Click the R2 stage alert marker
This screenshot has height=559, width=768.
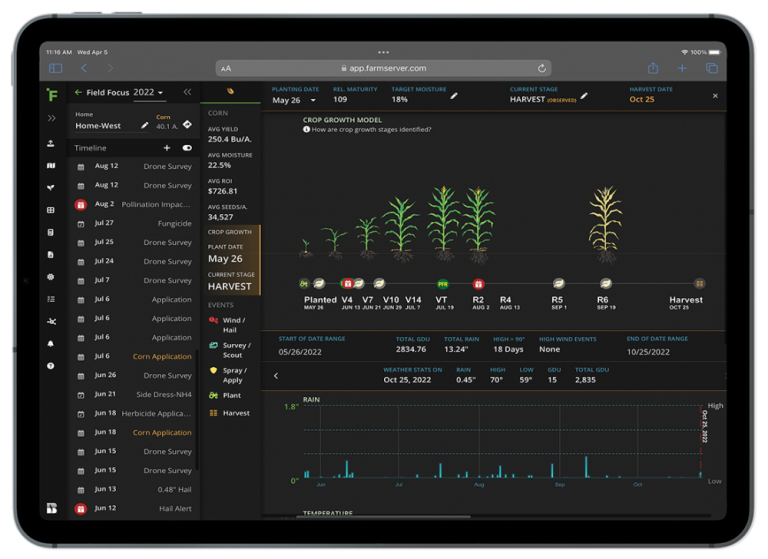tap(478, 284)
